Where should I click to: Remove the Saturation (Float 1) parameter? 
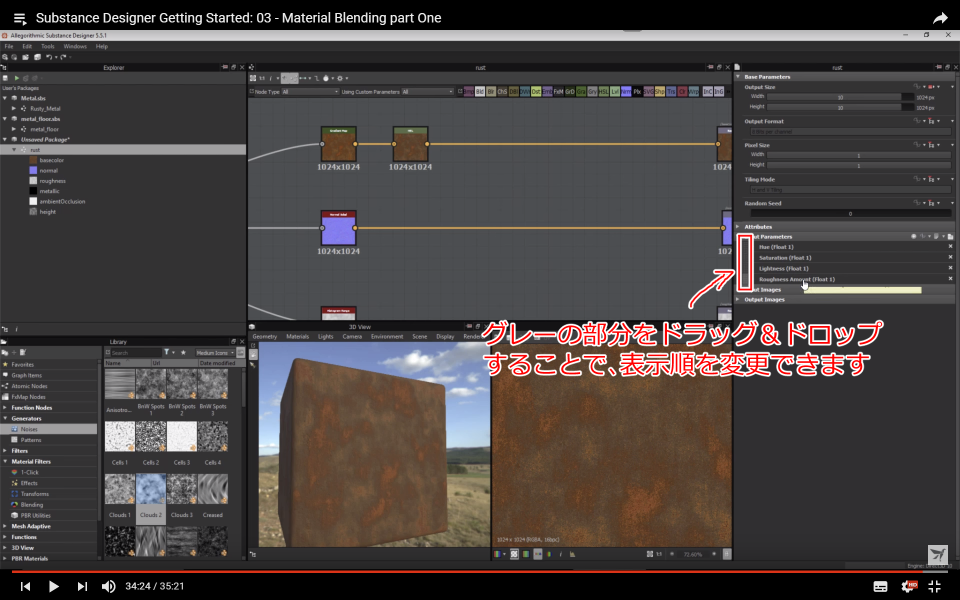[x=950, y=257]
